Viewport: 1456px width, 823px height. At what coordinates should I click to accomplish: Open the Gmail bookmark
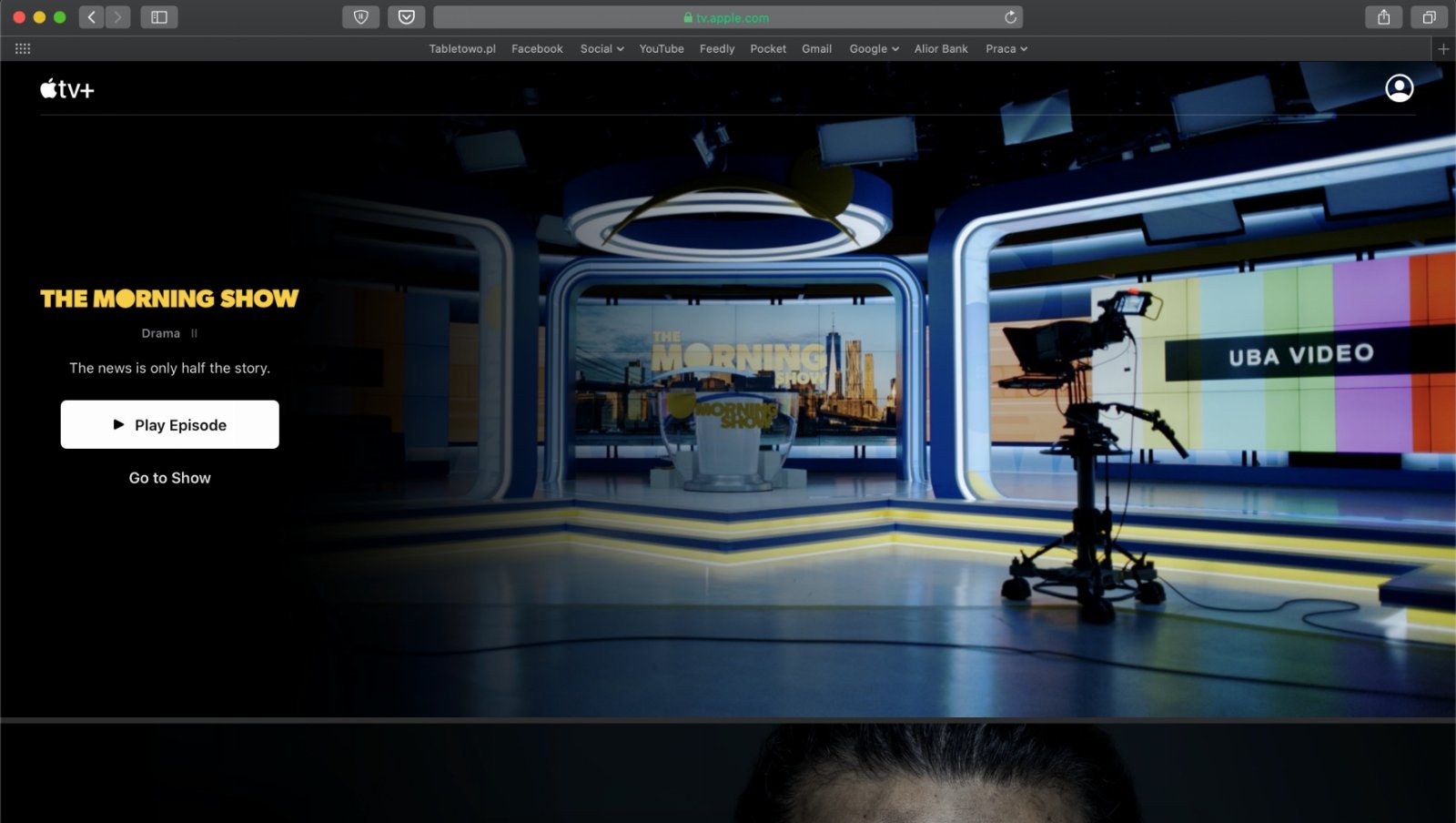pos(816,49)
